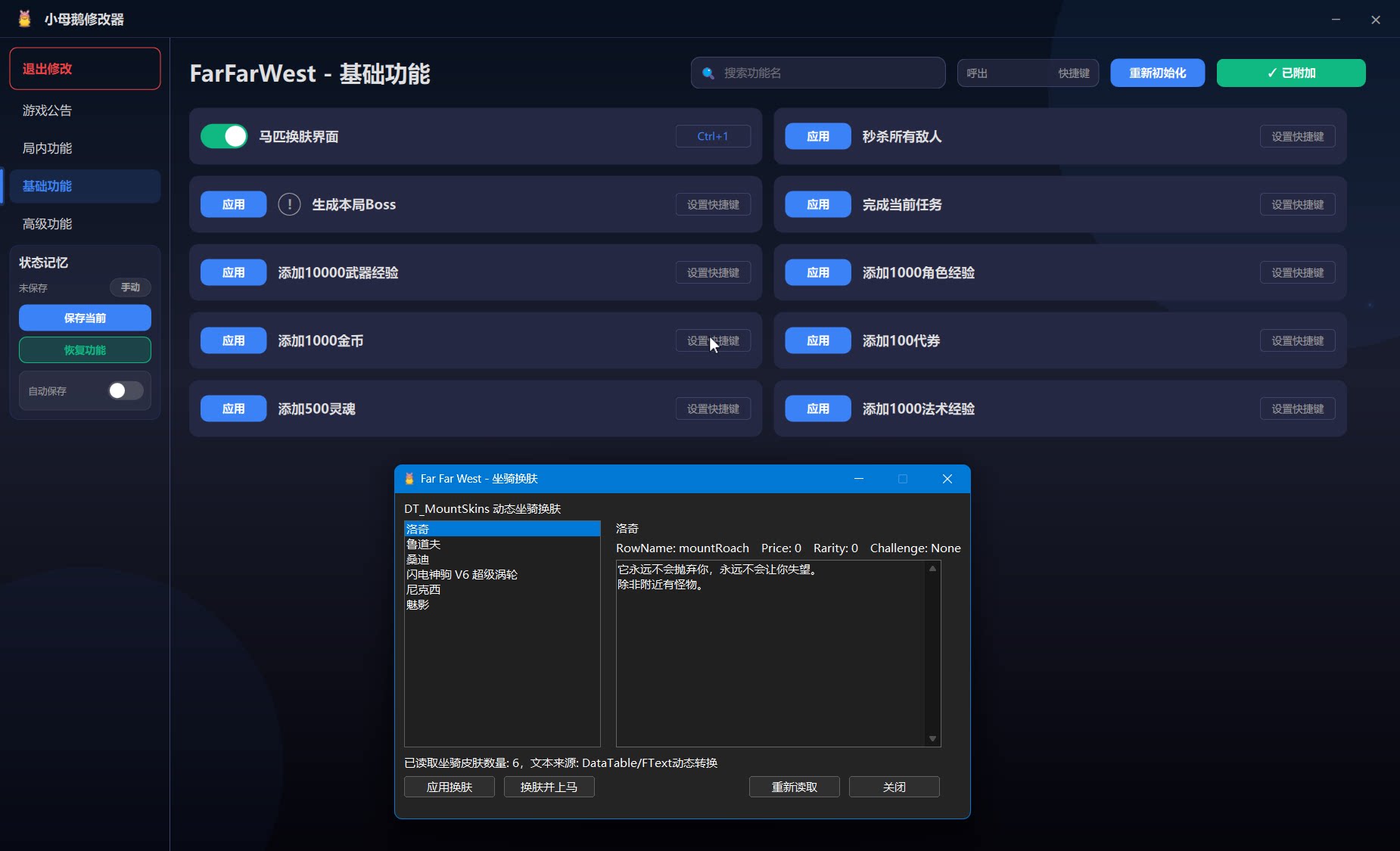
Task: Select 鲁道夫 in the mount skin list
Action: [502, 544]
